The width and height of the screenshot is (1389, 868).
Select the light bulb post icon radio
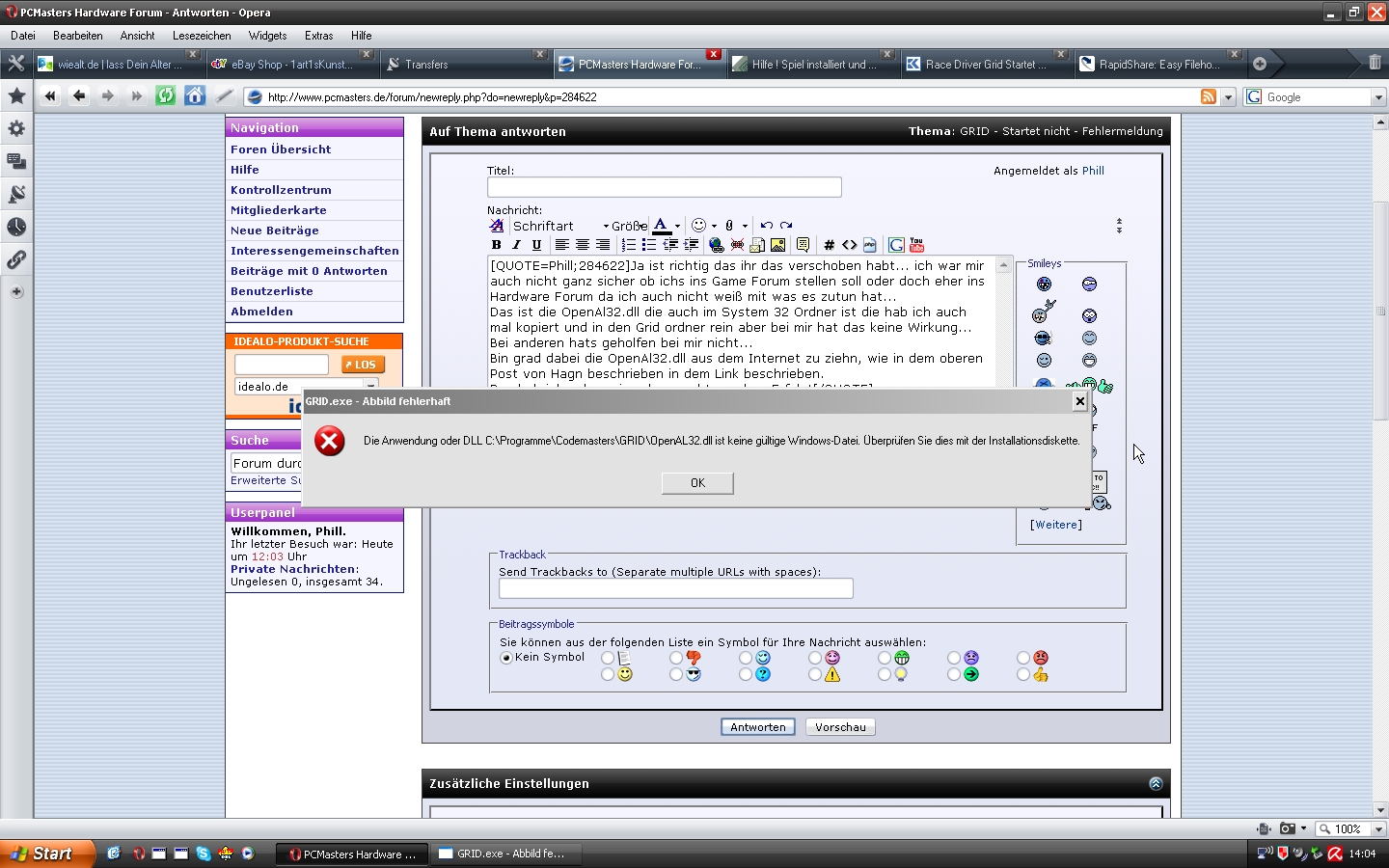click(885, 675)
